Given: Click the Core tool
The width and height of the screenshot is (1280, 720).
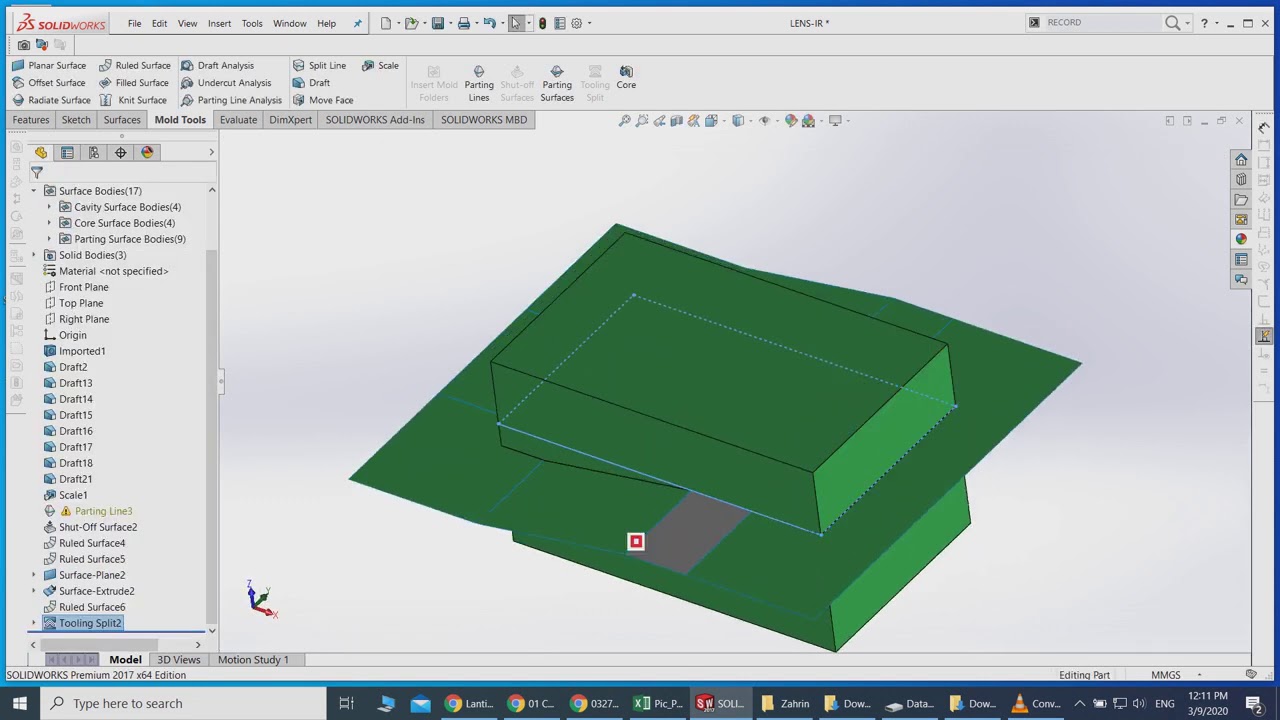Looking at the screenshot, I should click(626, 78).
